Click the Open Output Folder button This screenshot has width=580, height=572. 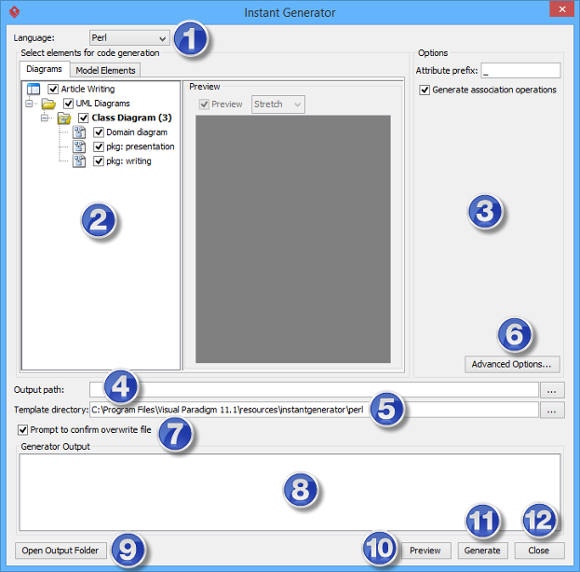coord(61,551)
